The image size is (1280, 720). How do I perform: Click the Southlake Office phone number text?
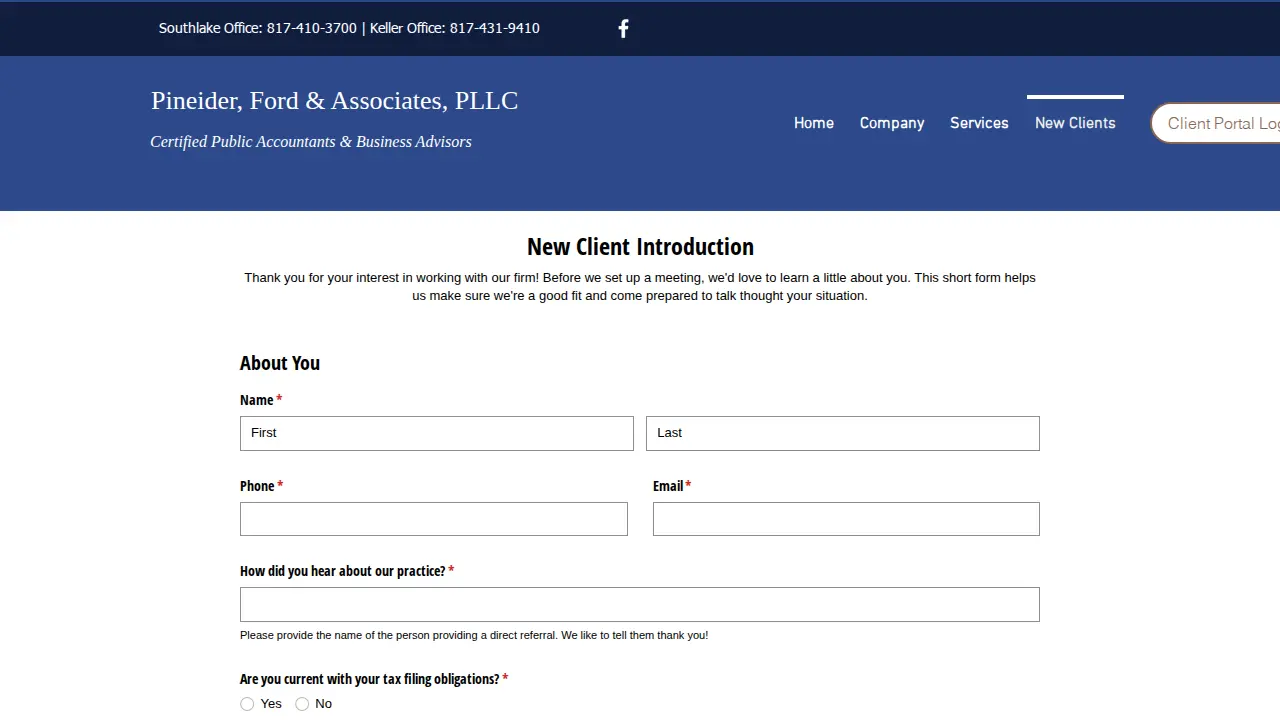(257, 28)
